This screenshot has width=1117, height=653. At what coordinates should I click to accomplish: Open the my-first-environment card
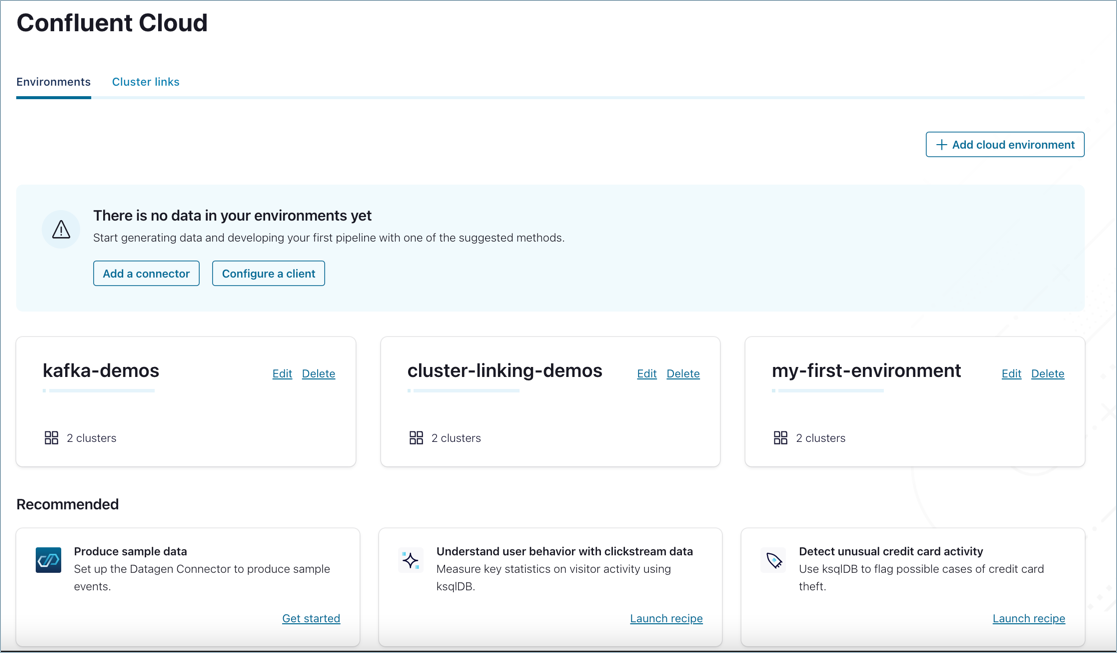(x=866, y=370)
